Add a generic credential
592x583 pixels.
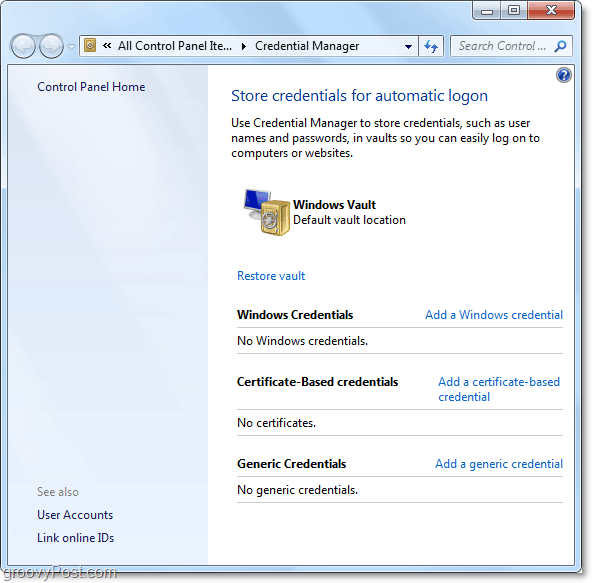[x=499, y=463]
